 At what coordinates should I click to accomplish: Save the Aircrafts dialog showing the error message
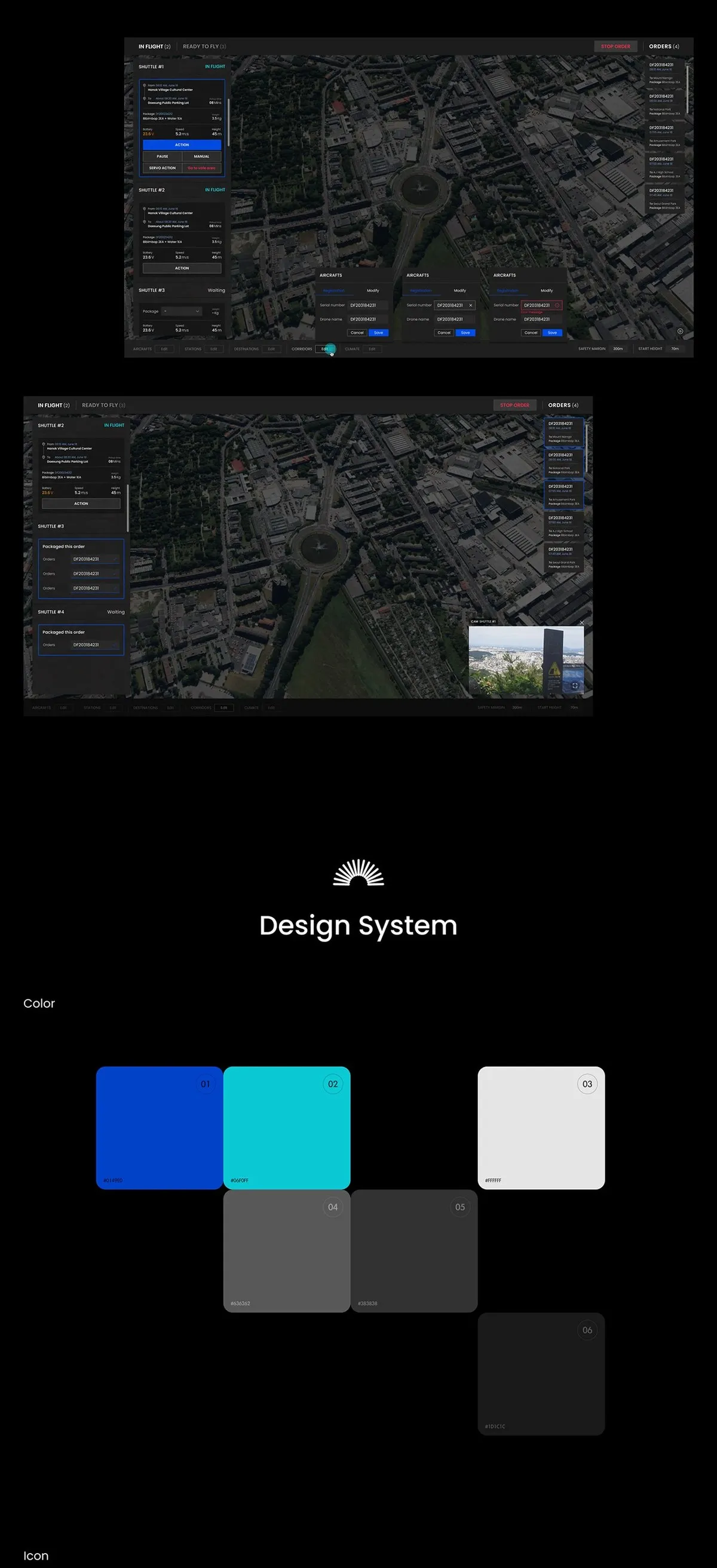(552, 333)
